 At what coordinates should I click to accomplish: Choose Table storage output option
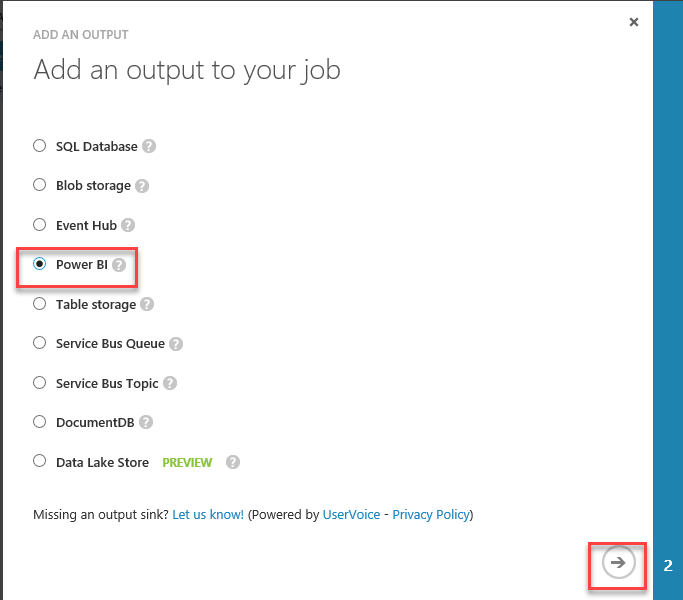click(x=40, y=303)
